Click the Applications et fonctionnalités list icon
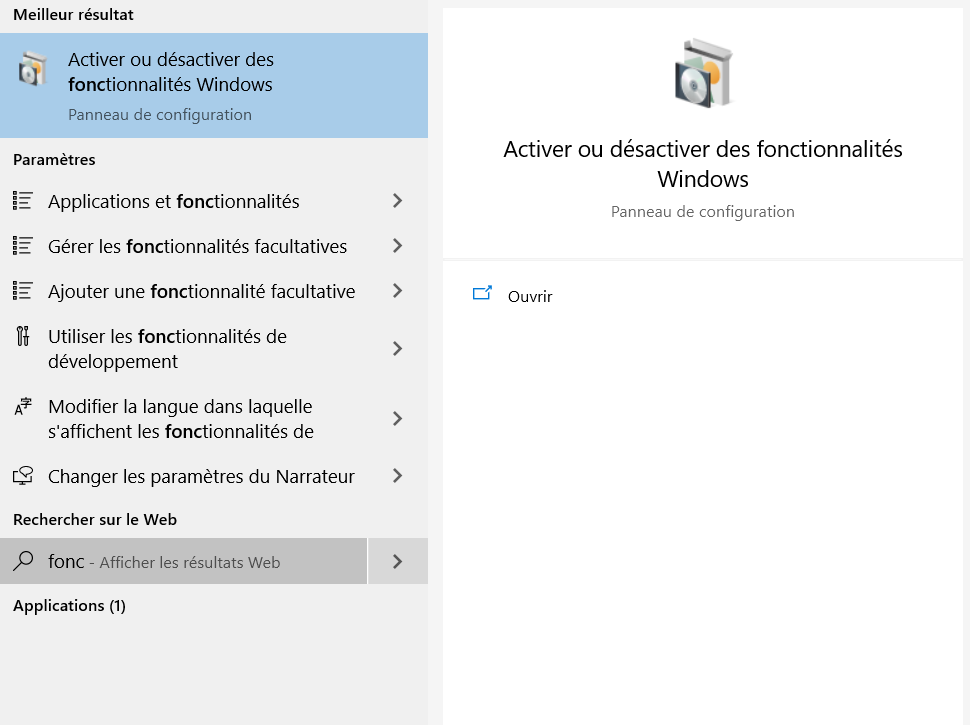Screen dimensions: 970x725 tap(23, 201)
